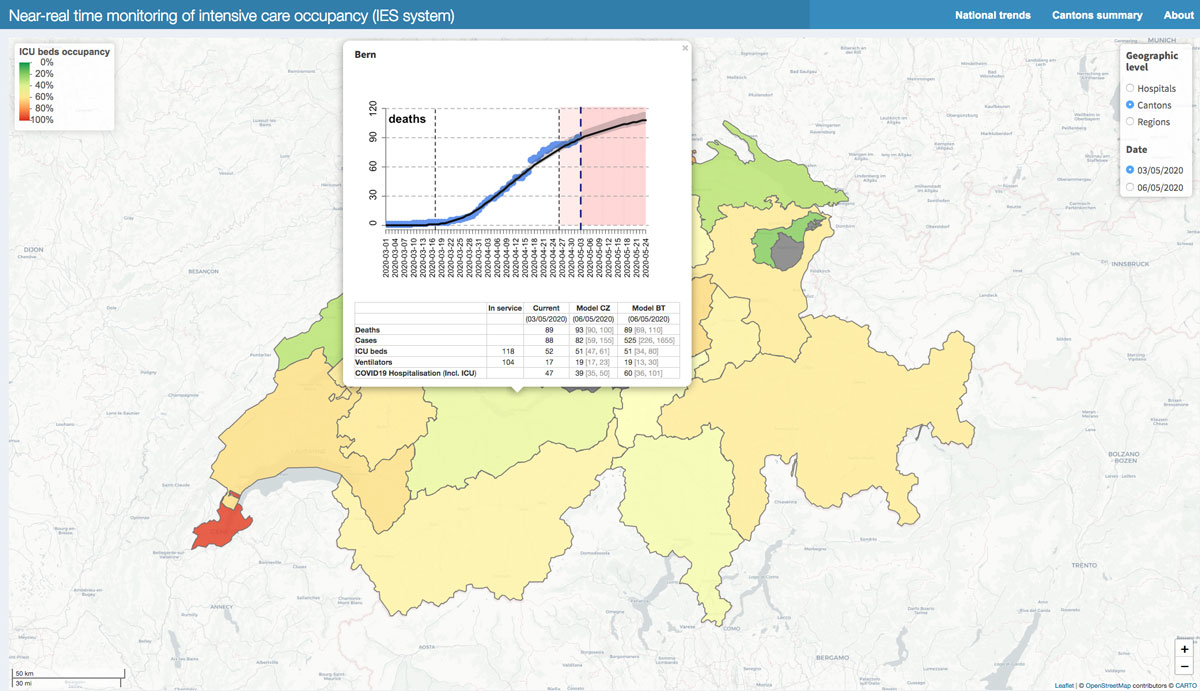Select the Cantons geographic level

[1131, 105]
